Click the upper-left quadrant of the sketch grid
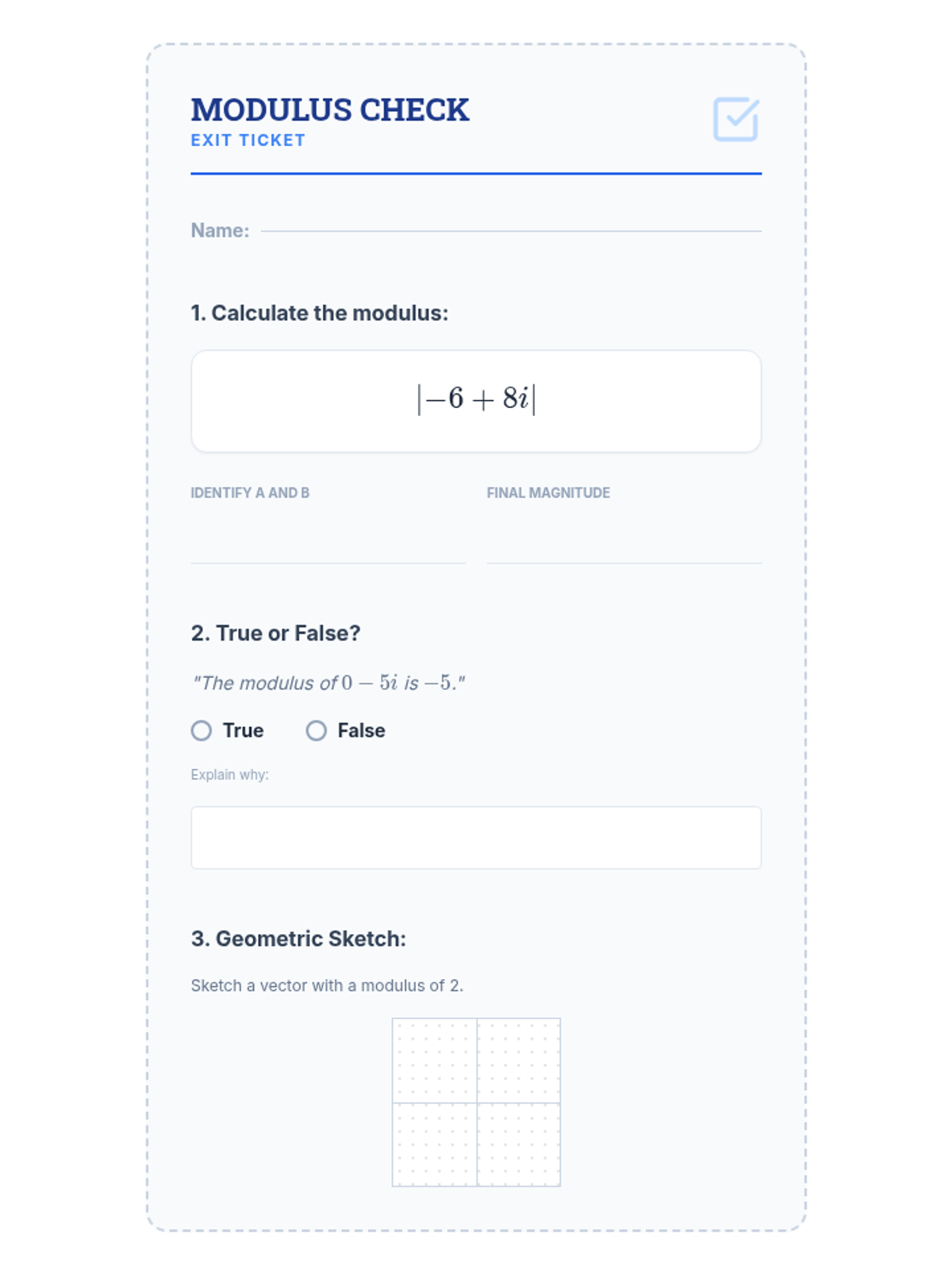952x1270 pixels. click(x=434, y=1060)
